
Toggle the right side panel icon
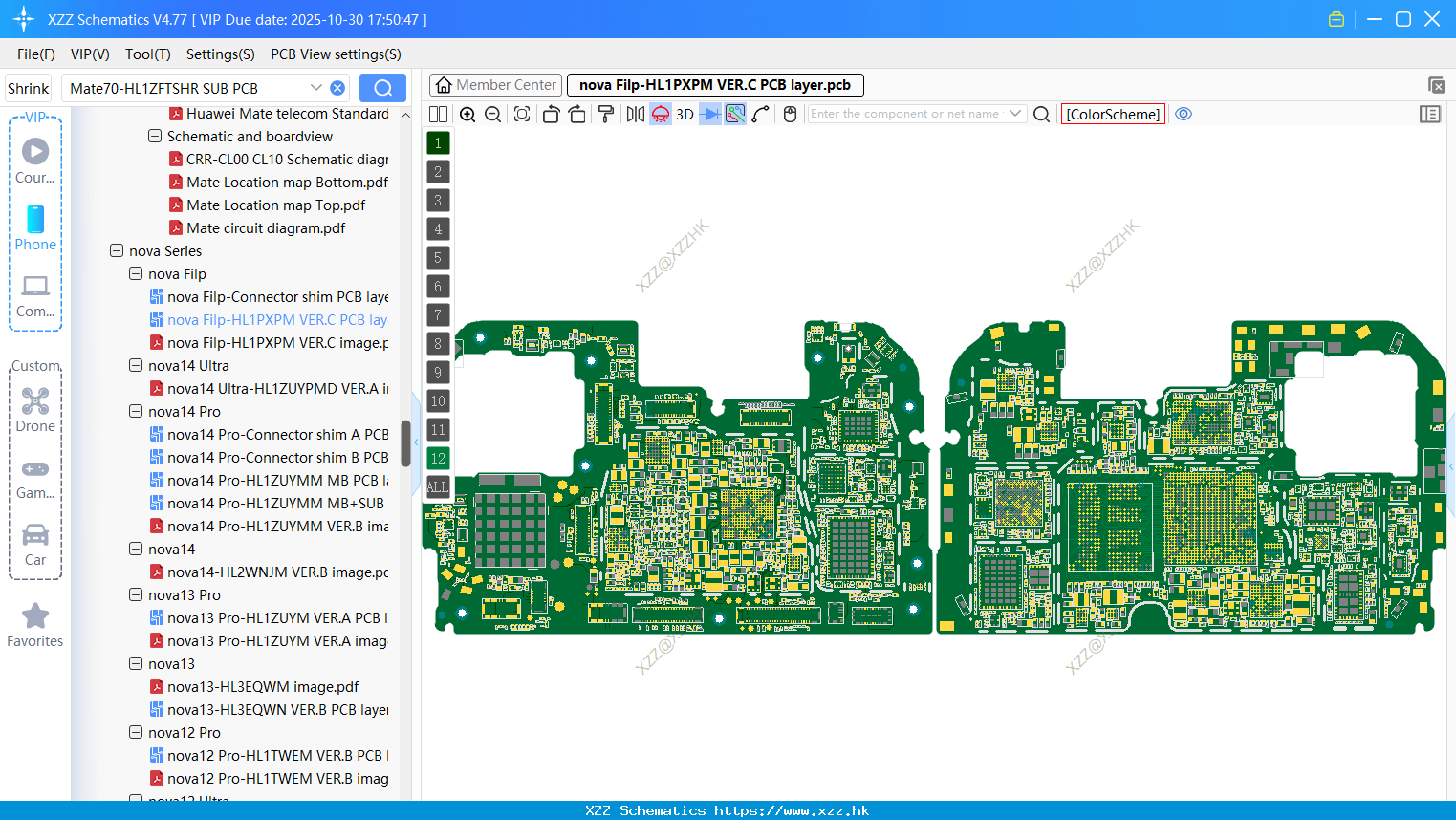1430,114
